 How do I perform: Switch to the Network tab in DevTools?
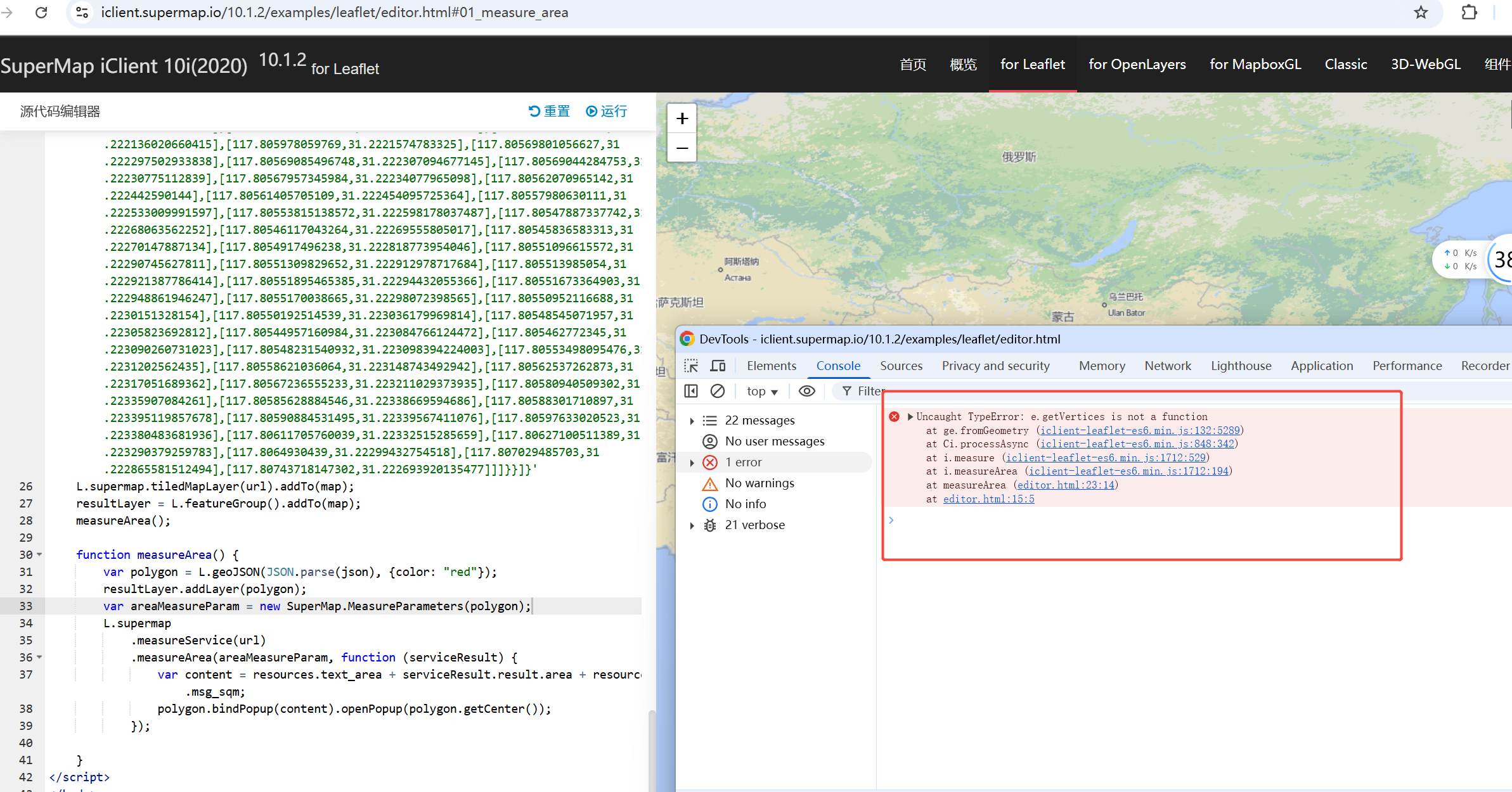click(1167, 366)
